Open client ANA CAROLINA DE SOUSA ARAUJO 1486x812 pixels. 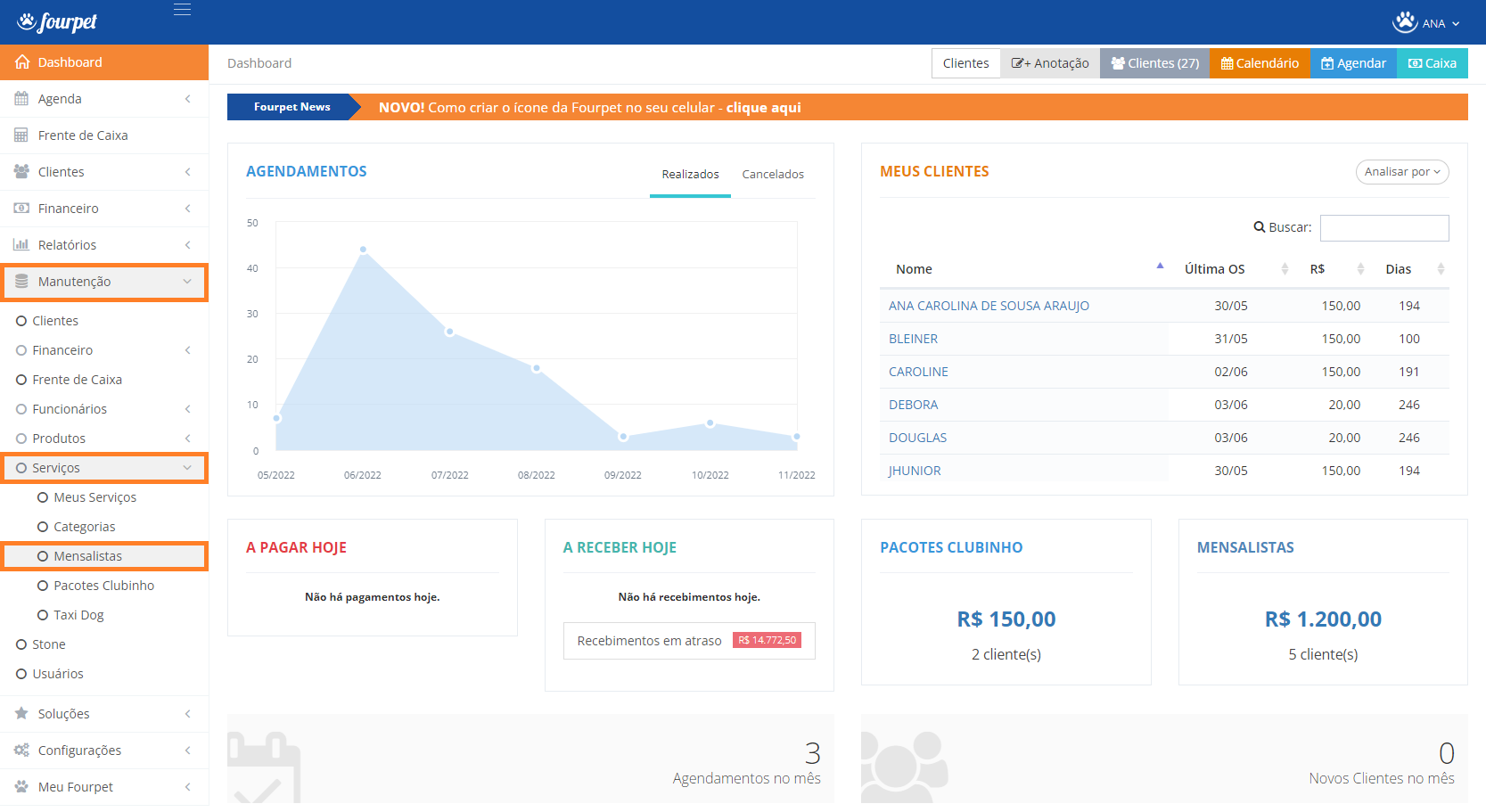point(989,306)
